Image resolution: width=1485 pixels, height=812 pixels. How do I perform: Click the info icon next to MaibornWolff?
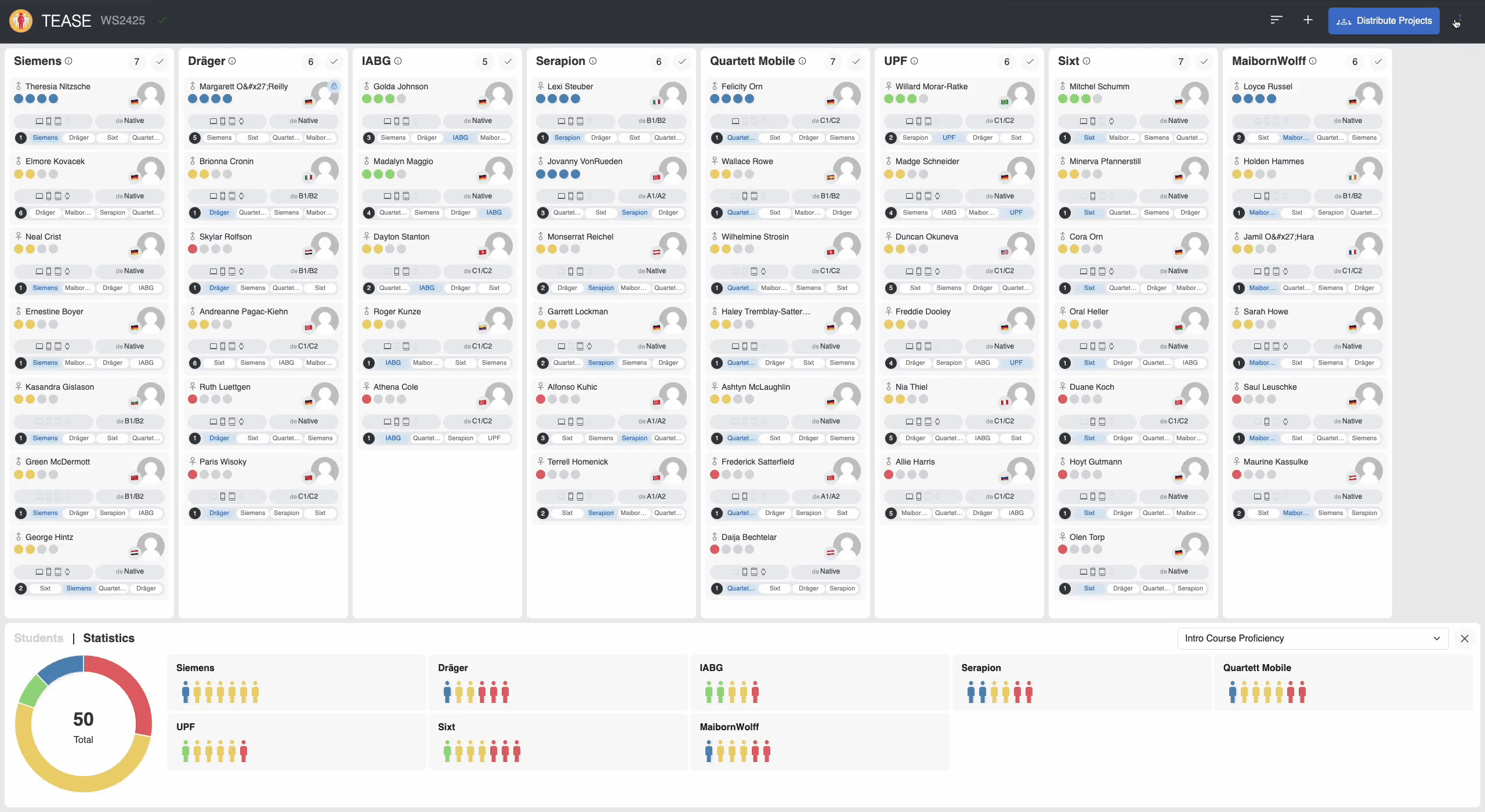click(x=1313, y=61)
